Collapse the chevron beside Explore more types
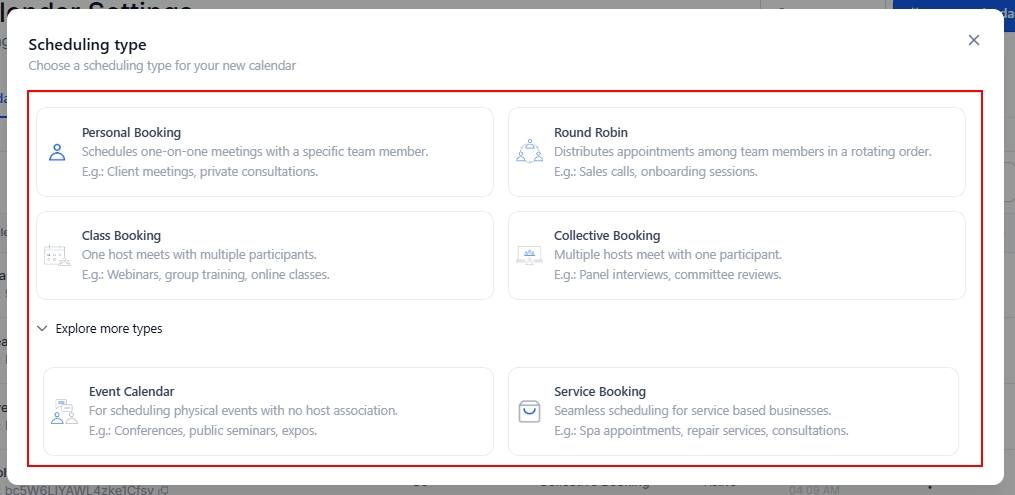 42,328
